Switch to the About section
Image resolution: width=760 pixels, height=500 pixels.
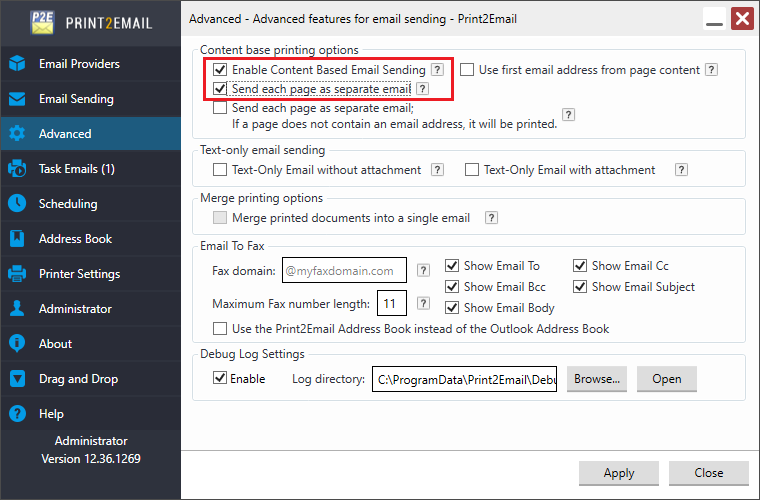coord(55,344)
